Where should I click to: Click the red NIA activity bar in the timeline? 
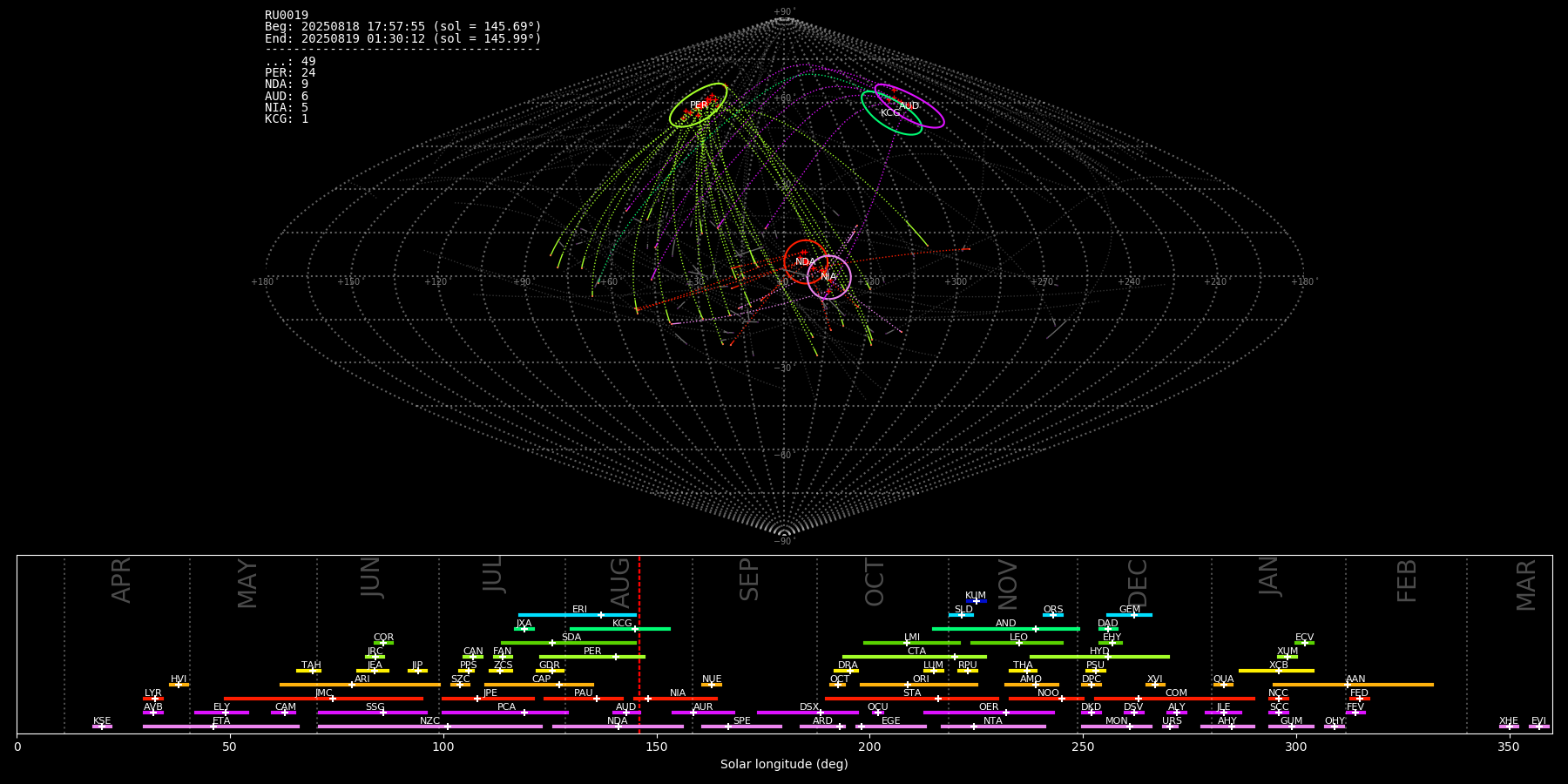point(675,699)
